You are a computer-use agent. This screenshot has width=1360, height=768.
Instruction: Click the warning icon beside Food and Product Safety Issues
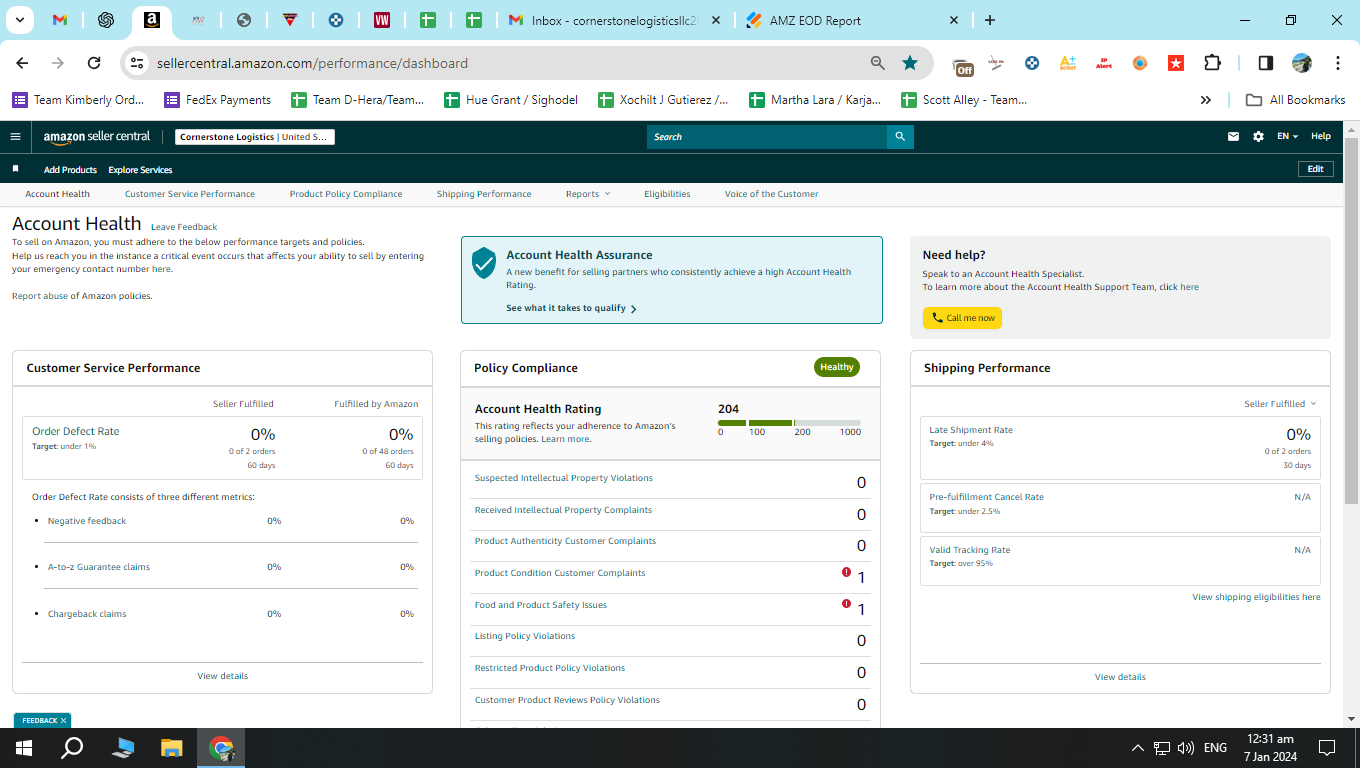[x=846, y=604]
